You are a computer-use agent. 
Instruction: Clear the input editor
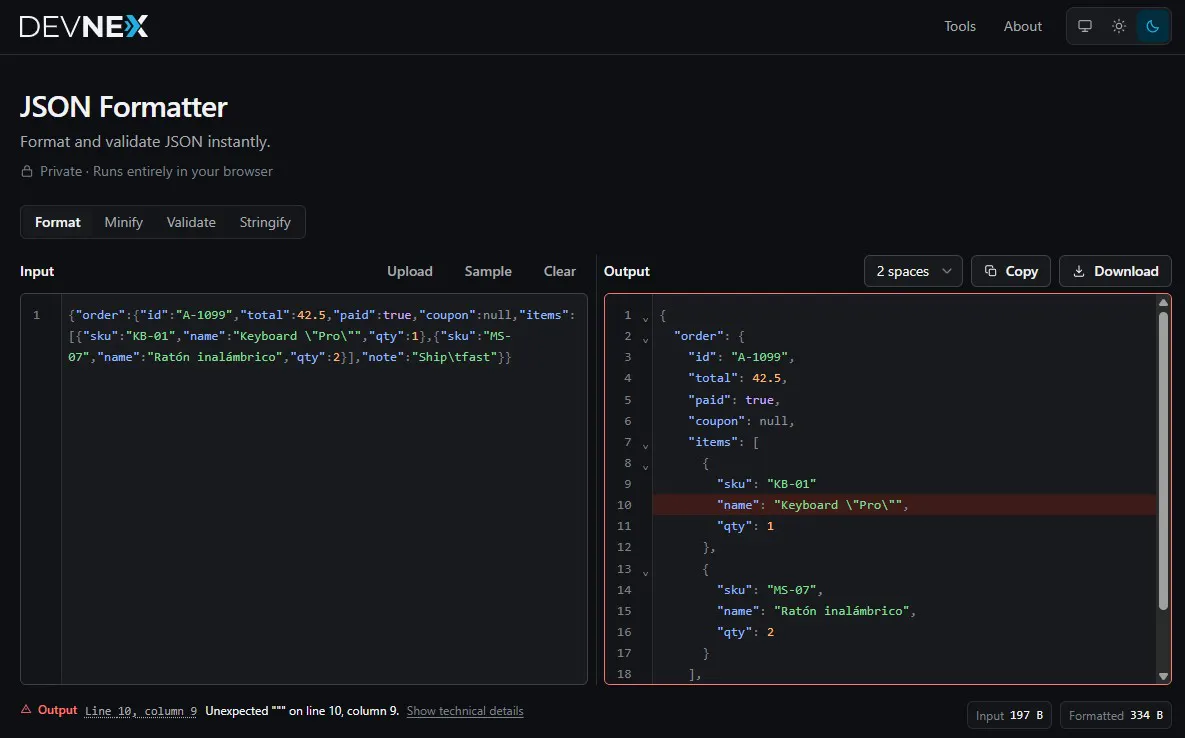559,271
